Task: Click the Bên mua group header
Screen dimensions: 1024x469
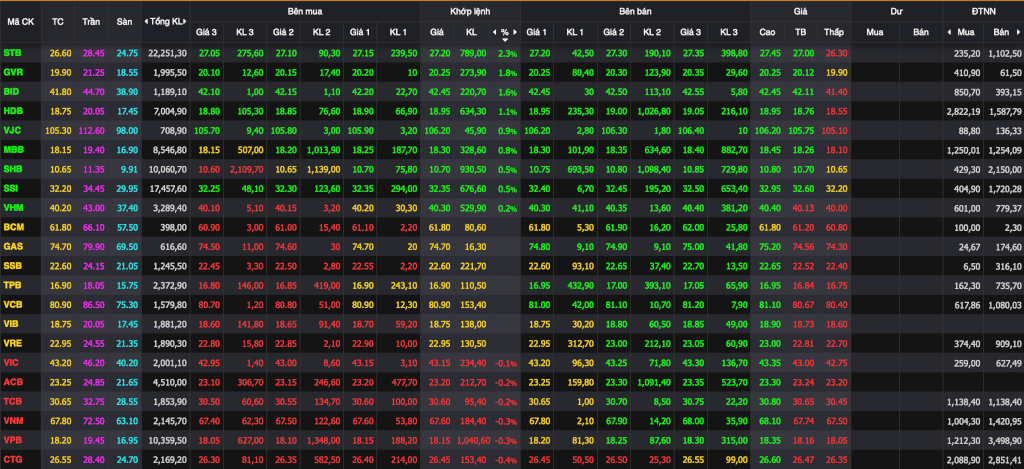Action: [x=304, y=11]
